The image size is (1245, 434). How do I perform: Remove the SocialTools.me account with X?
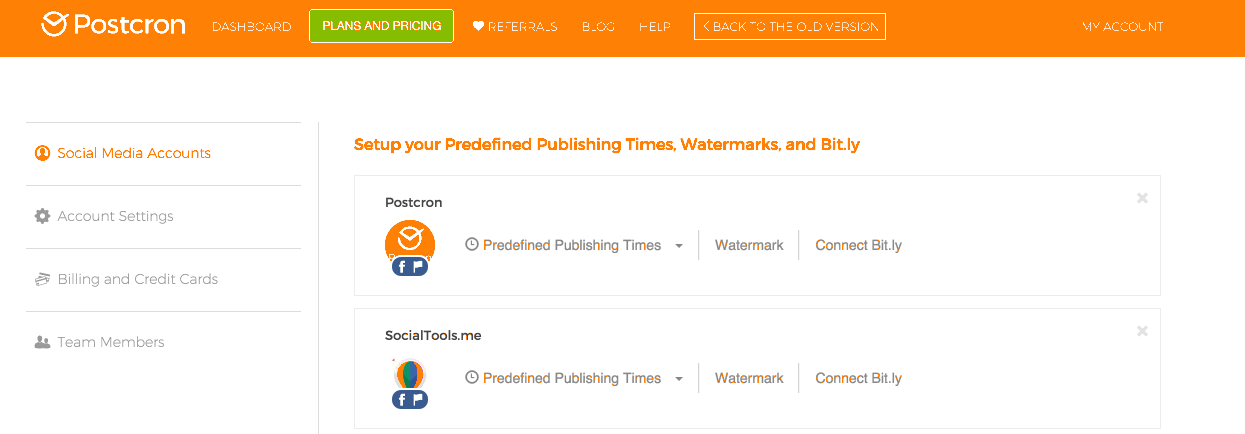[x=1142, y=331]
